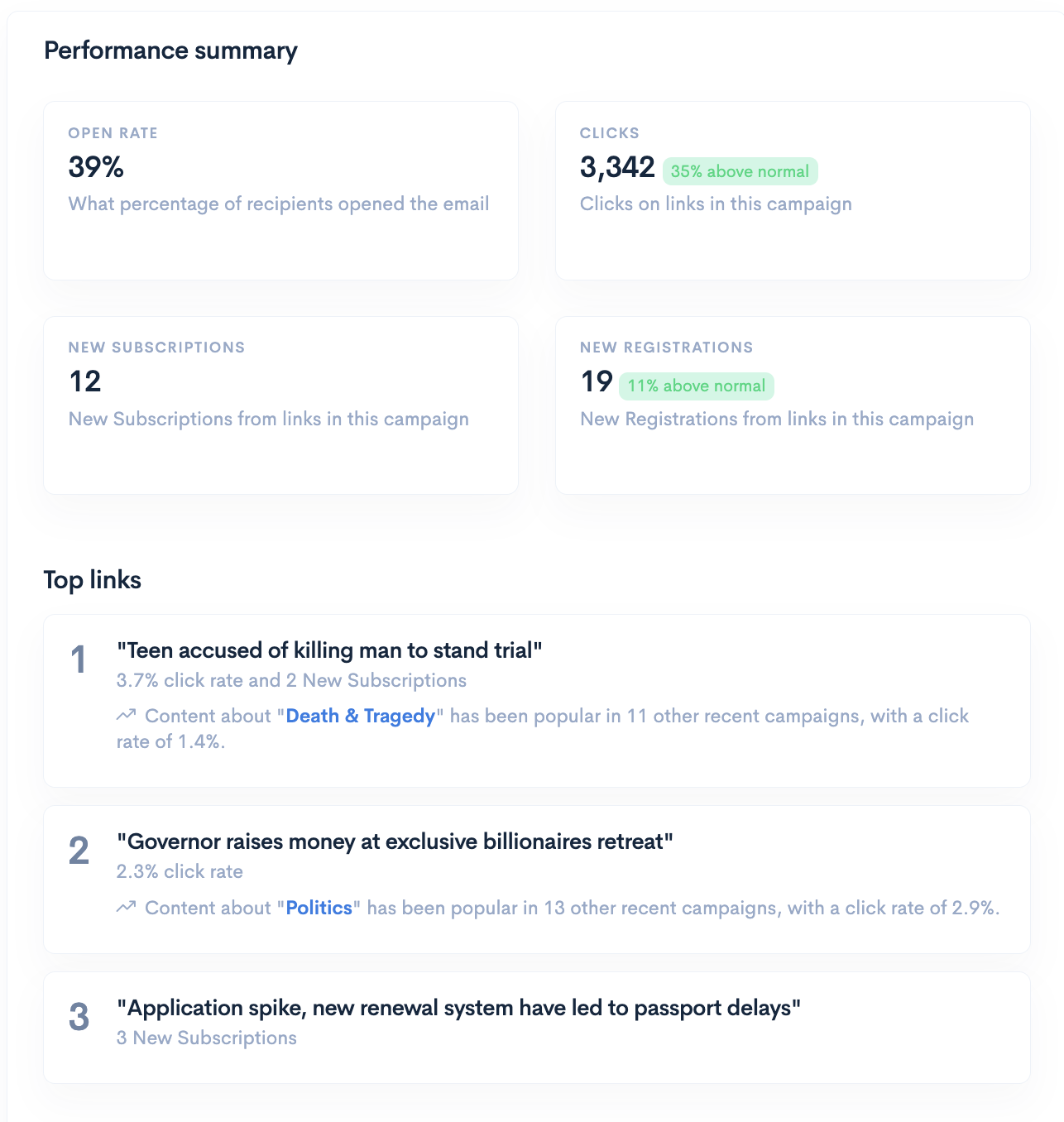Select the Top links heading
1064x1122 pixels.
(93, 580)
